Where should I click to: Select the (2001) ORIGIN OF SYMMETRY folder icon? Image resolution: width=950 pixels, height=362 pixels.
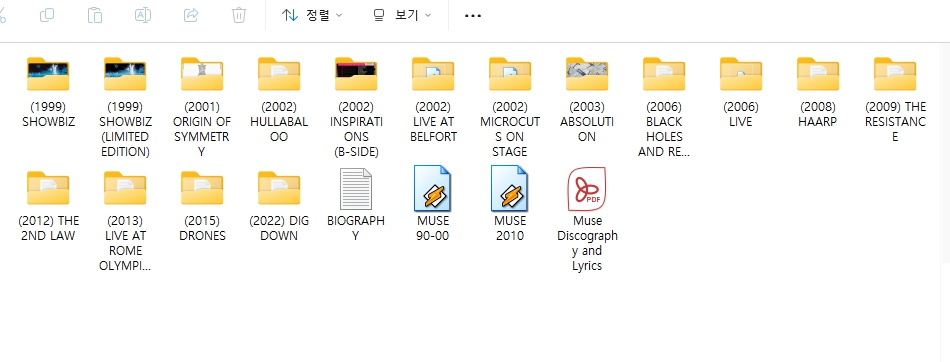click(x=202, y=74)
